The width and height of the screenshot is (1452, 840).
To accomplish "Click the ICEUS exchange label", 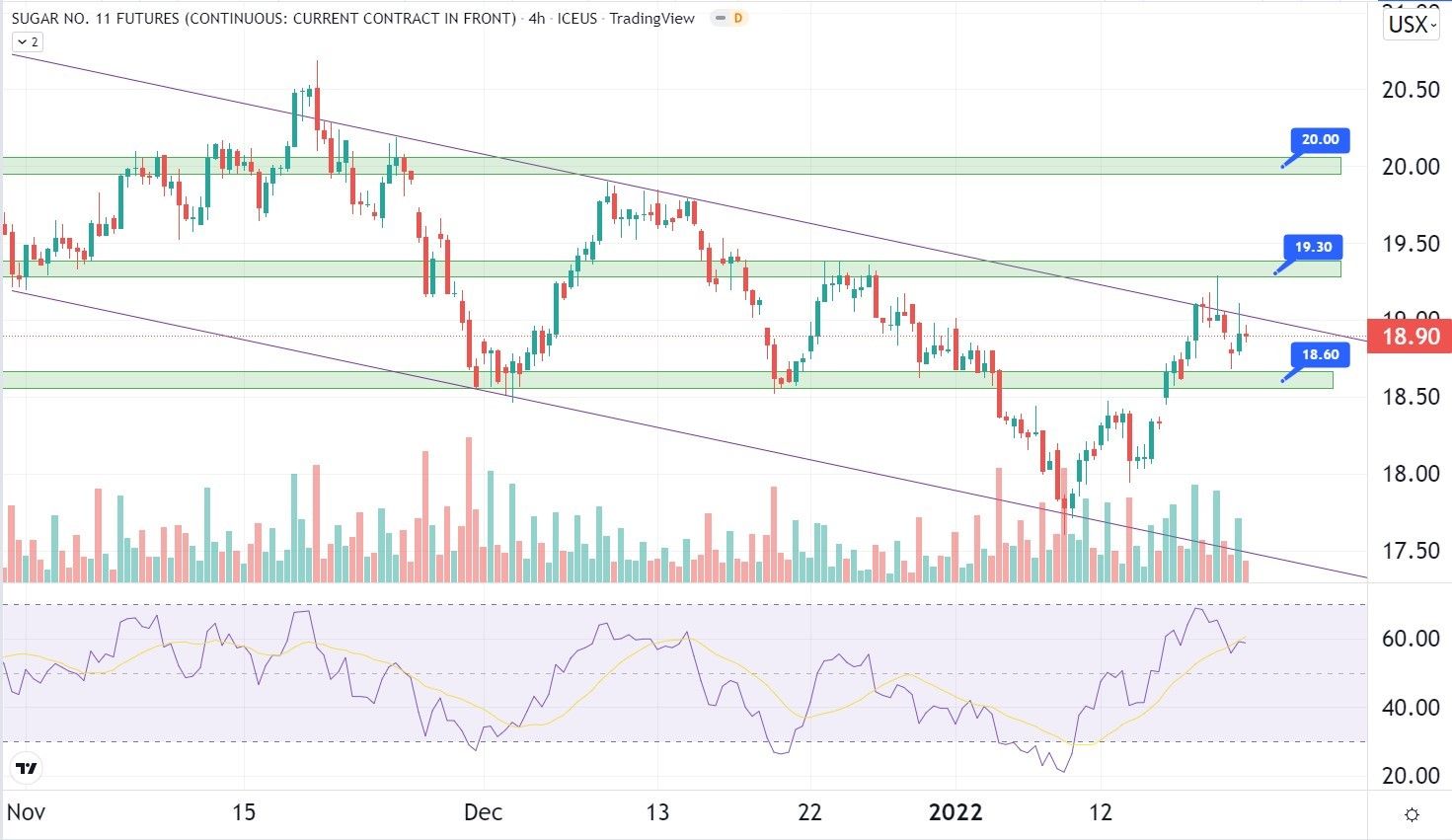I will pos(577,18).
